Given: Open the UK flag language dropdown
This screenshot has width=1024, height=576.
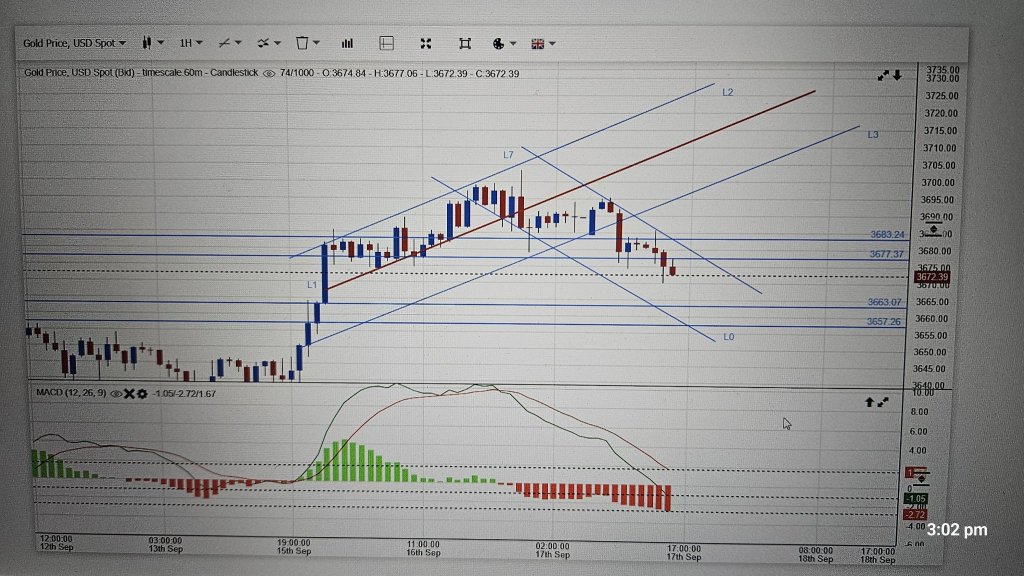Looking at the screenshot, I should click(x=540, y=43).
